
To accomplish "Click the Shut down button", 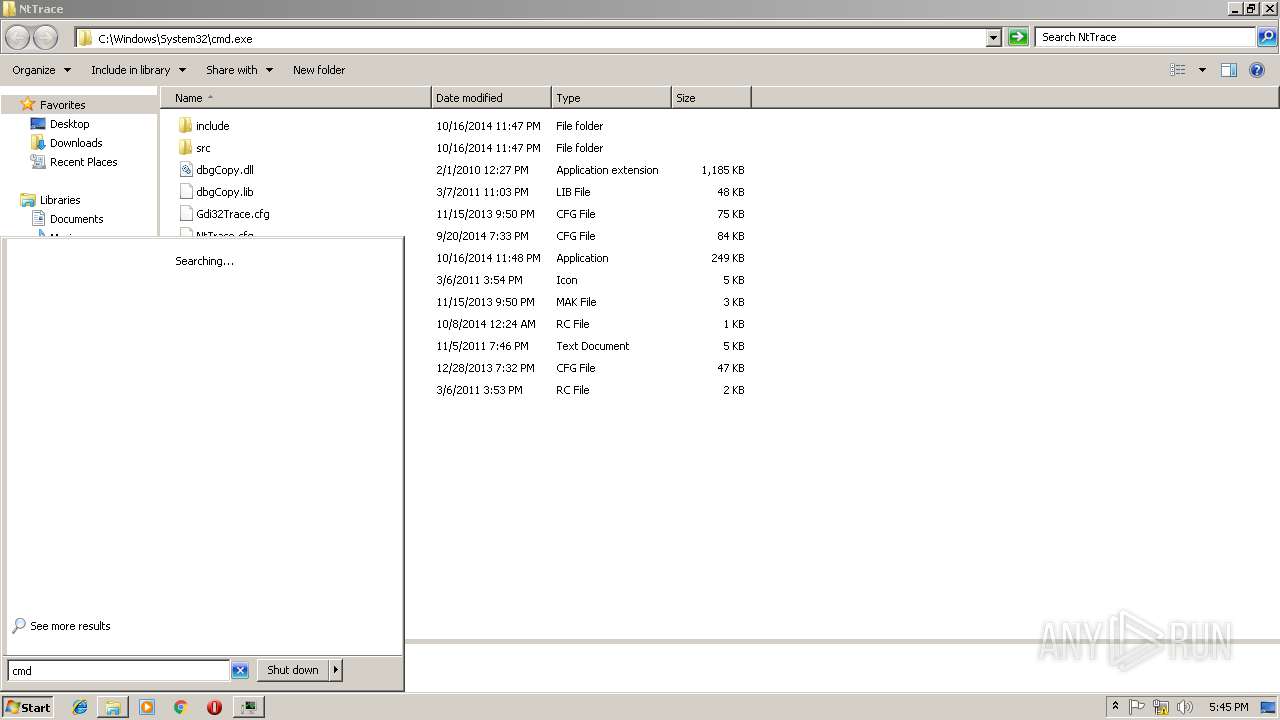I will click(293, 670).
